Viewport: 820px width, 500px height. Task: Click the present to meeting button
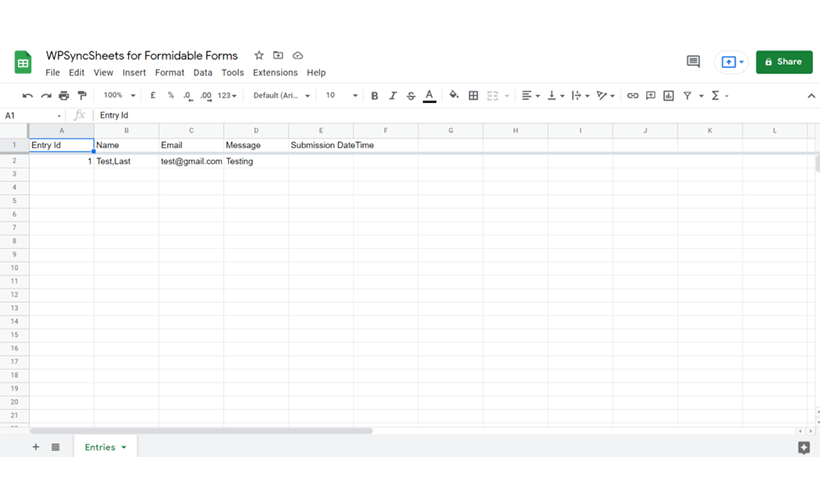point(732,62)
